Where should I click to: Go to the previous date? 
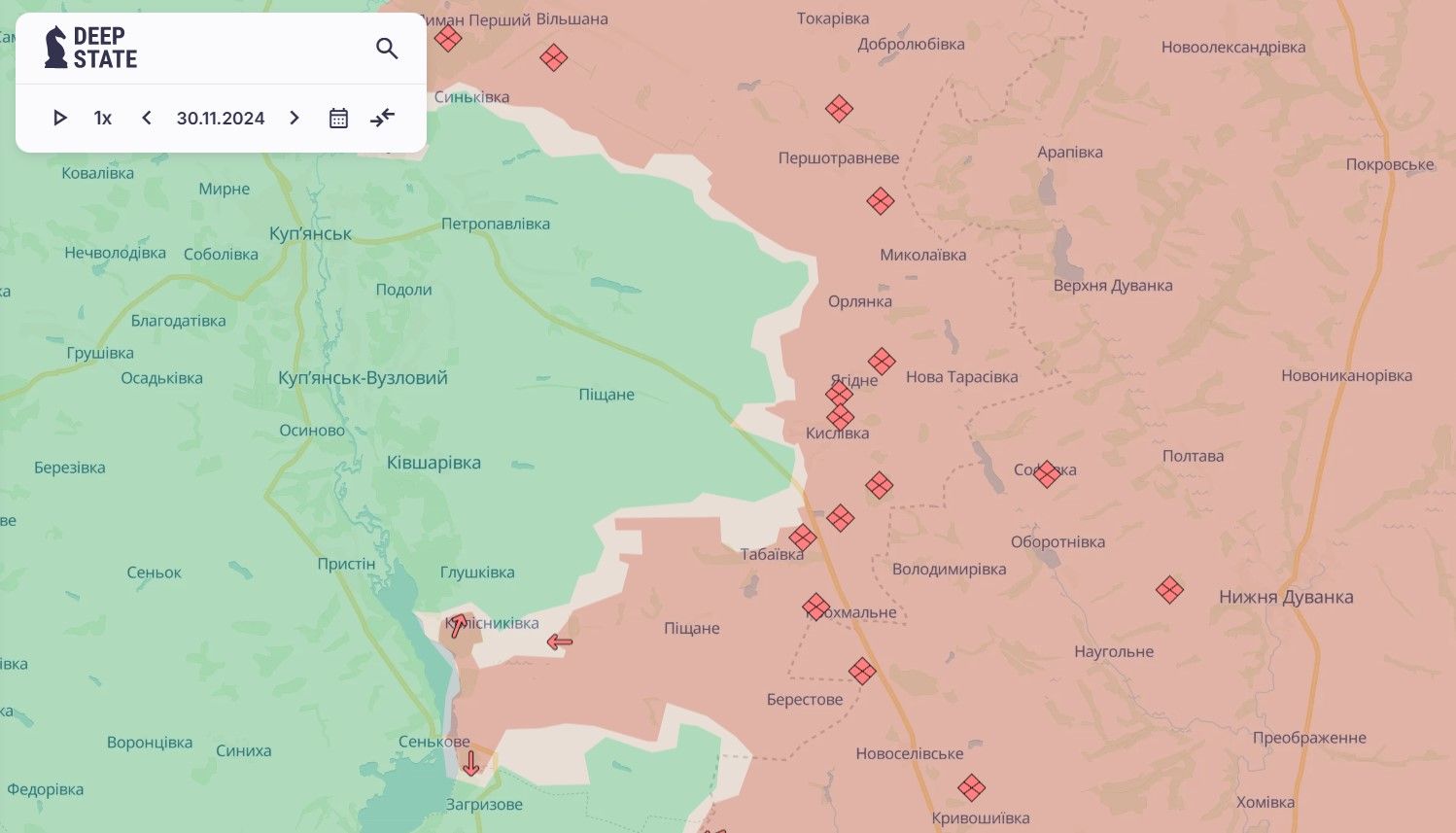point(147,118)
